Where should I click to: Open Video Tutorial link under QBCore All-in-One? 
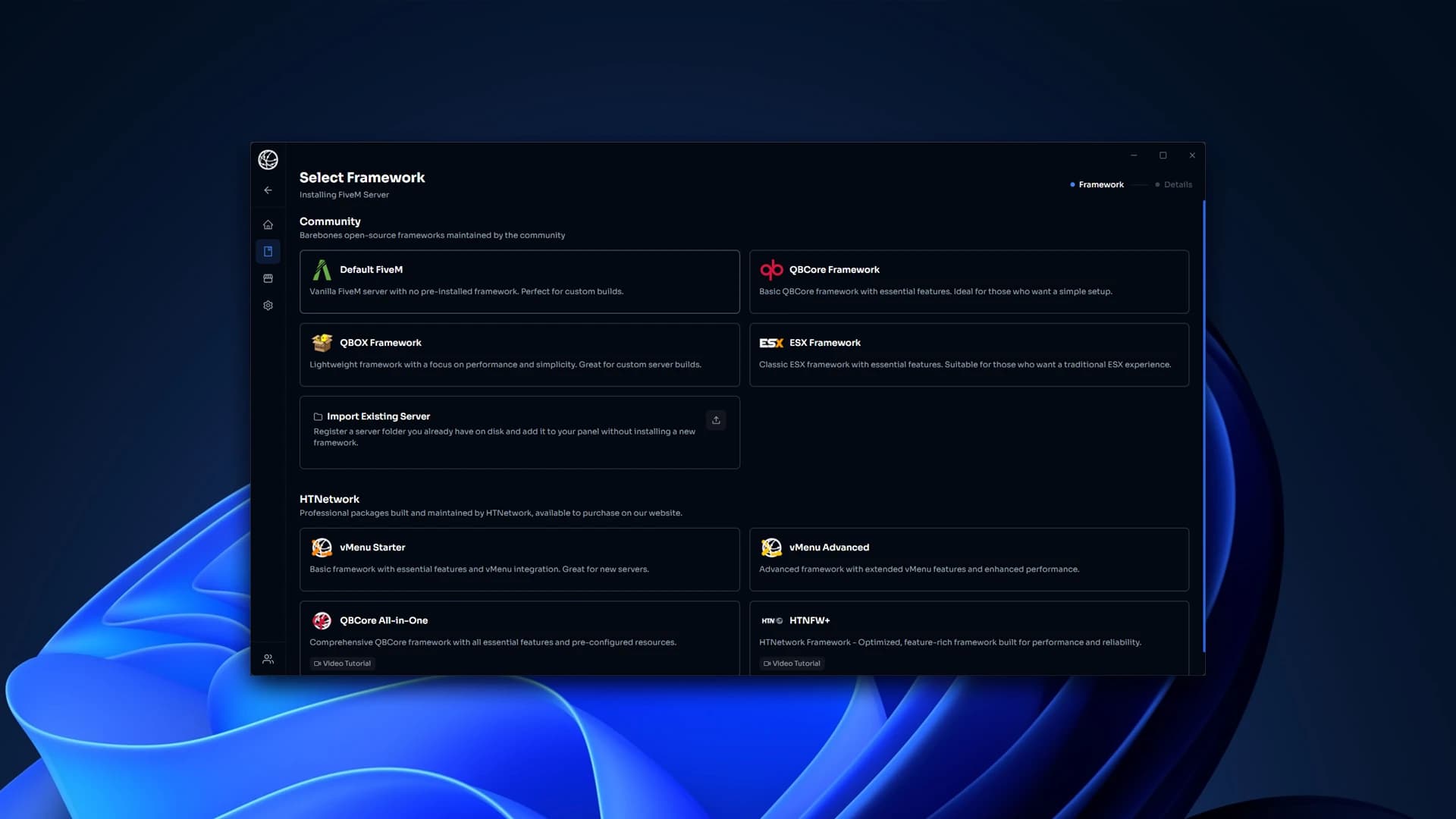(x=343, y=664)
